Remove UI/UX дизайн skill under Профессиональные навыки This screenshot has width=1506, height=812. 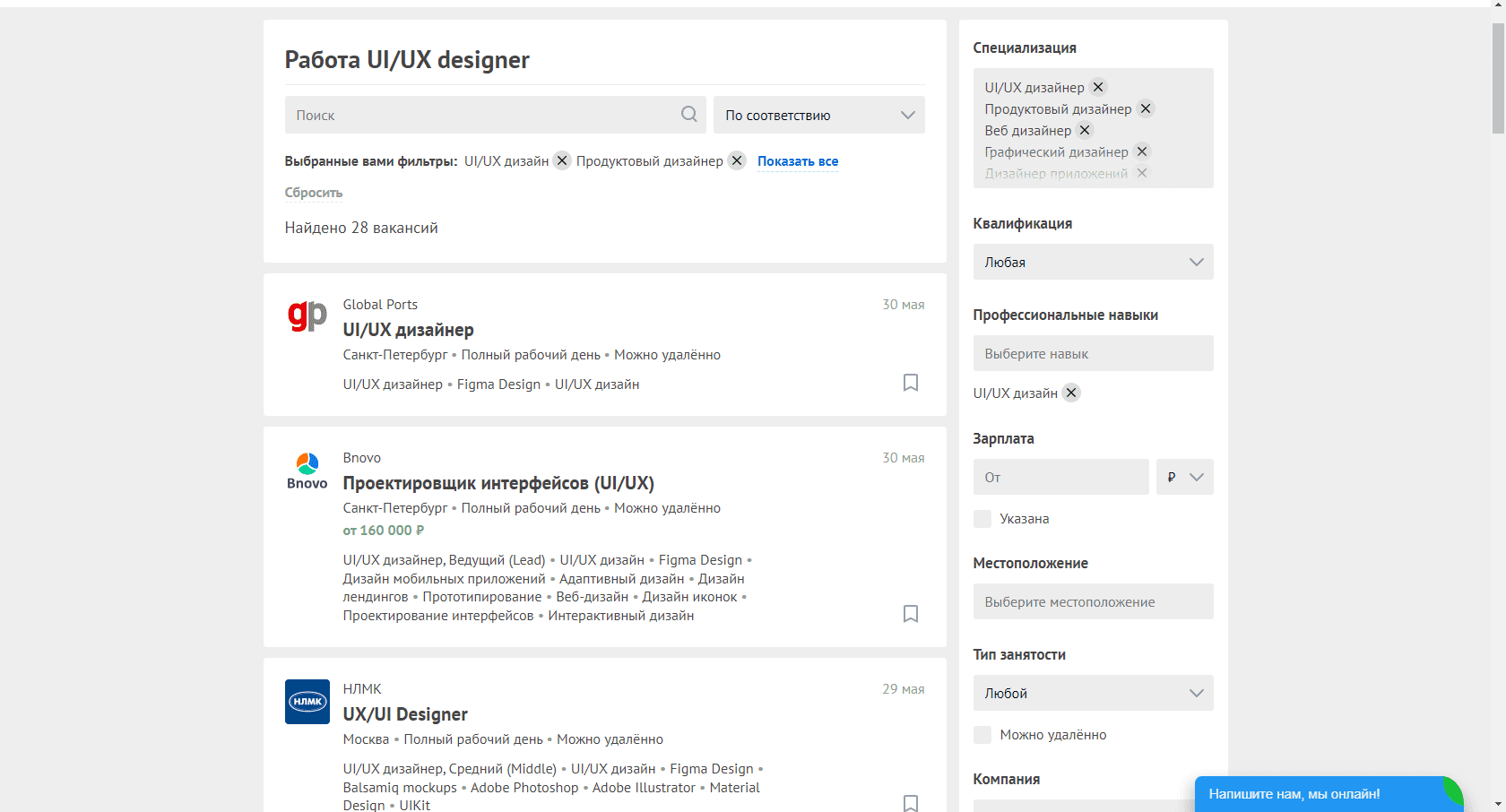click(1071, 393)
